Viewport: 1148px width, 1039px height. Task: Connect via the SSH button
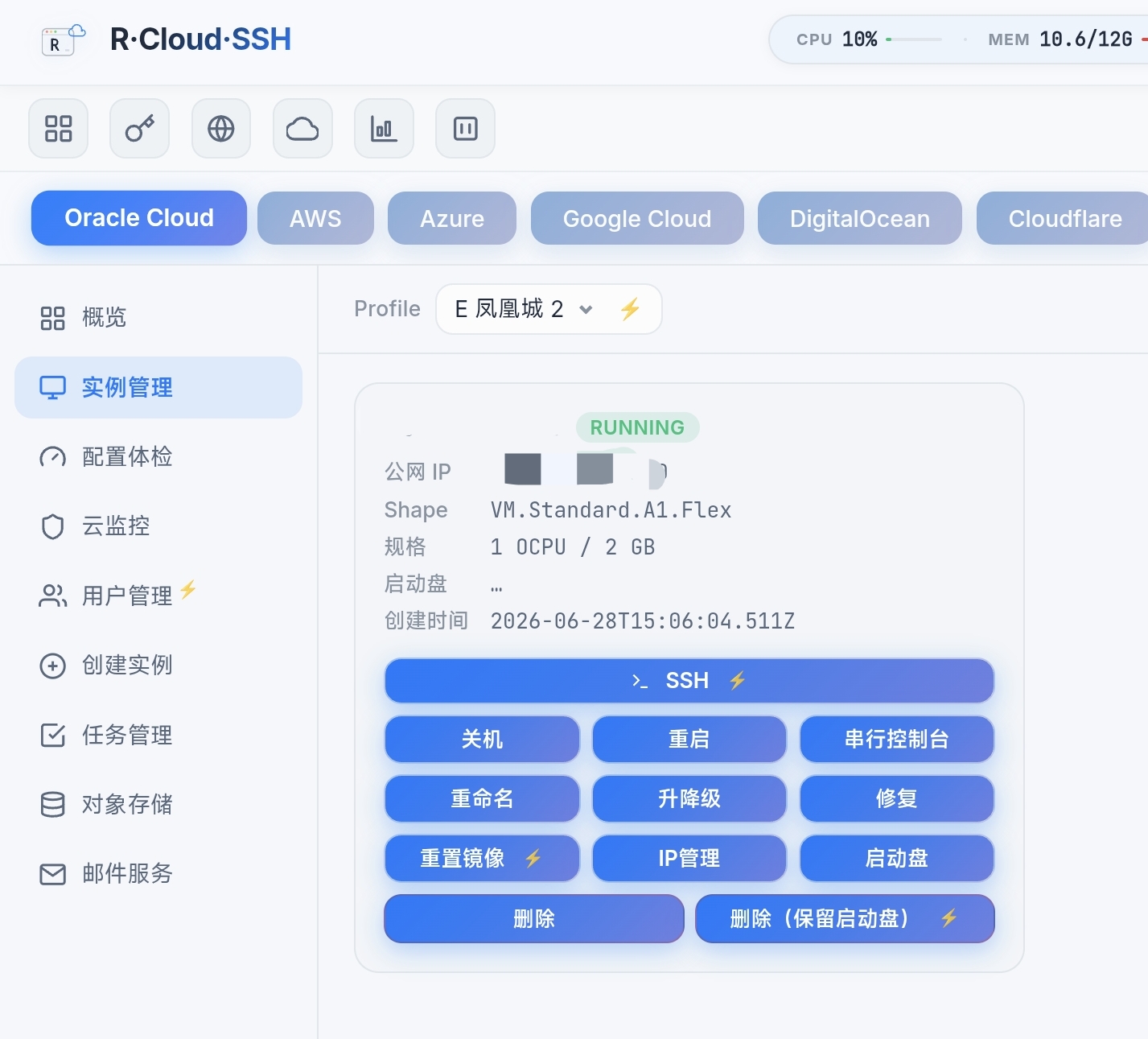point(689,681)
